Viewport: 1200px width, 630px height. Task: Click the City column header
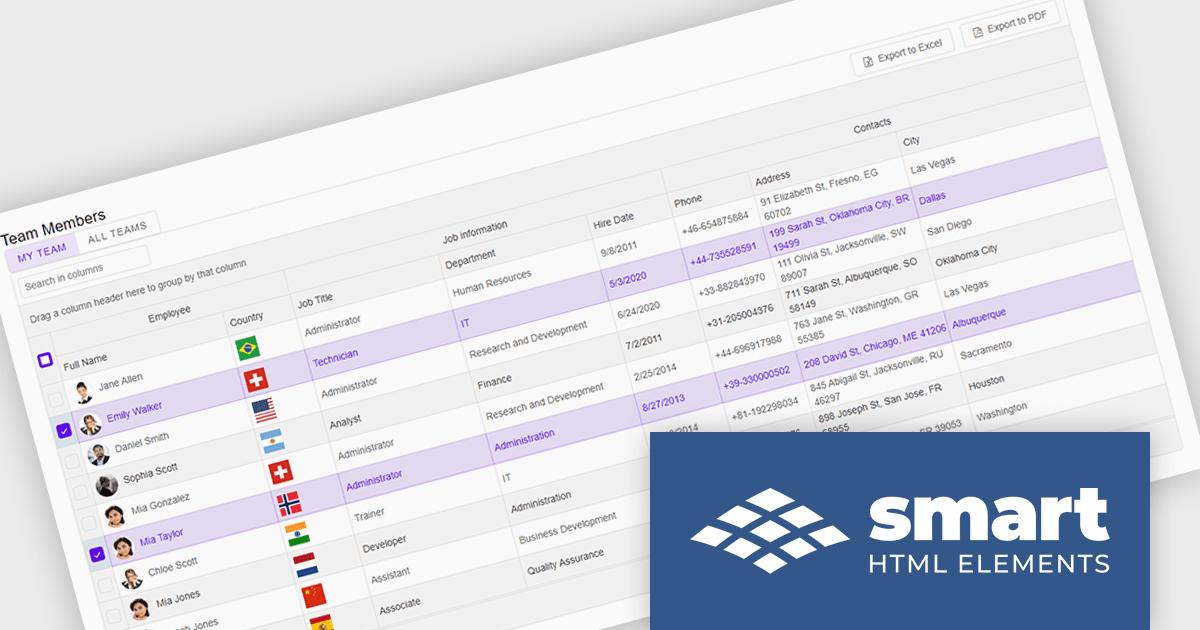click(x=911, y=140)
